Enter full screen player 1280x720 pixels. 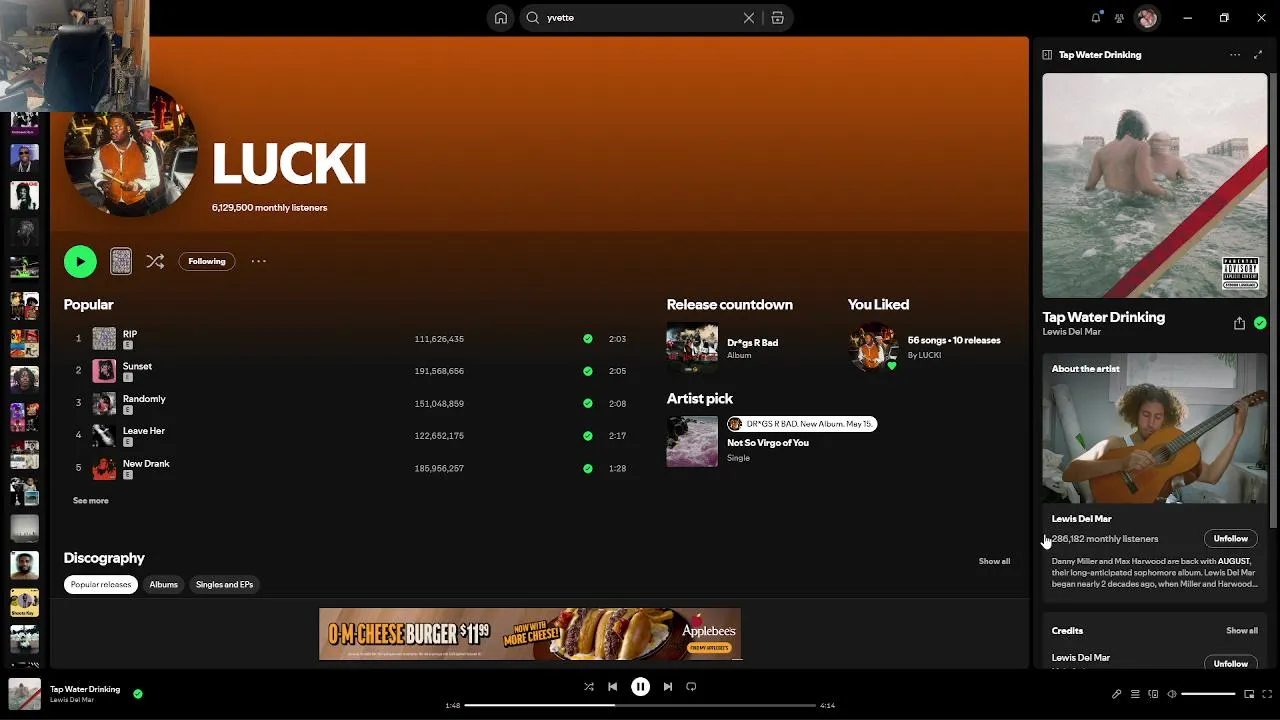click(1267, 694)
